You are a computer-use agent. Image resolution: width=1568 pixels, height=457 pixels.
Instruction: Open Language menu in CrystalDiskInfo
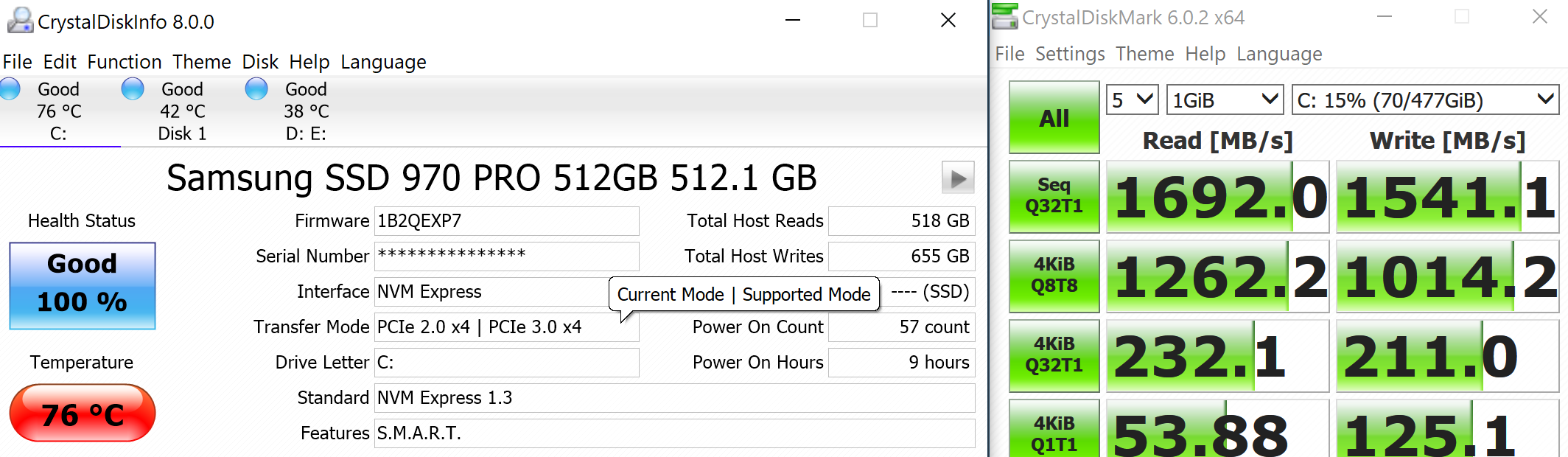point(383,62)
